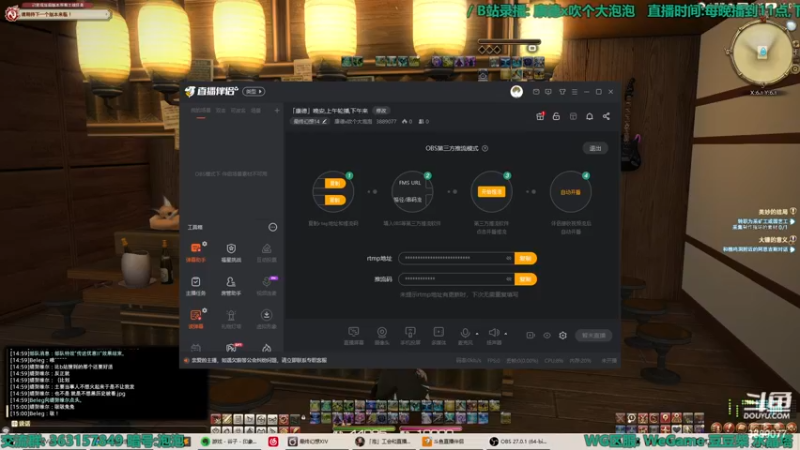
Task: Click the share icon in room header
Action: click(606, 116)
